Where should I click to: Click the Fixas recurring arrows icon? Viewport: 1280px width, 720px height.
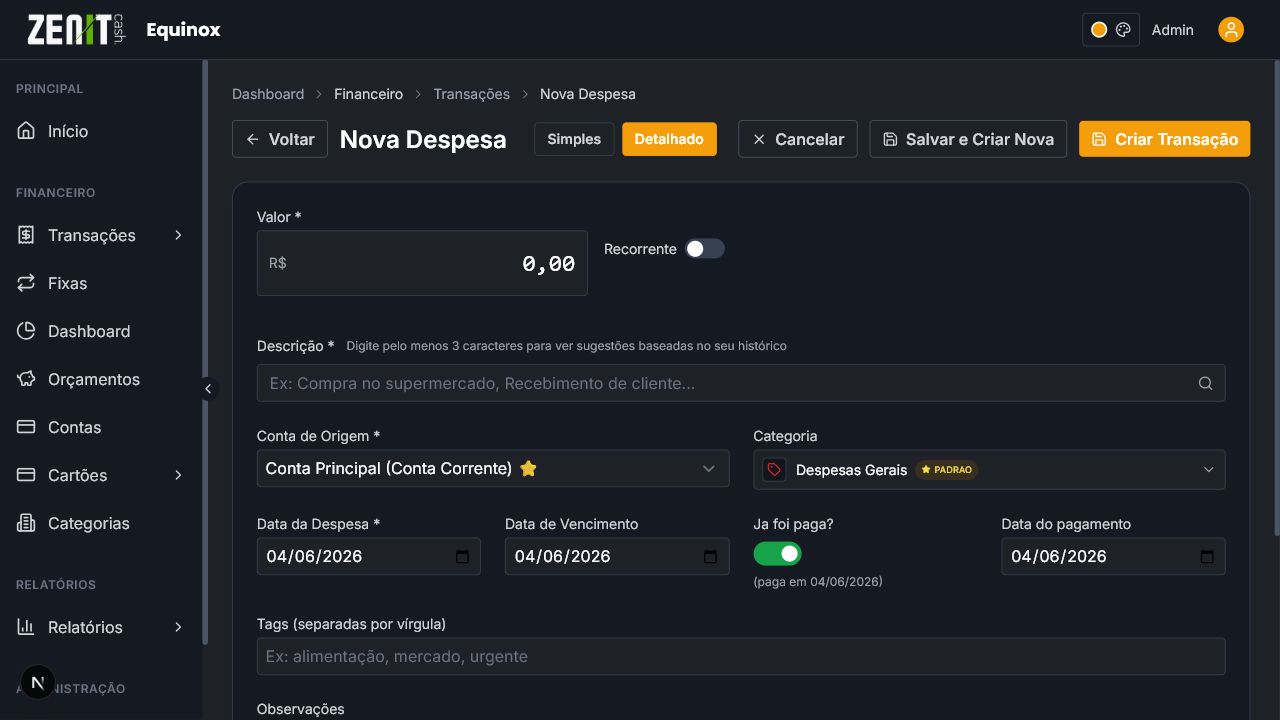pos(26,283)
